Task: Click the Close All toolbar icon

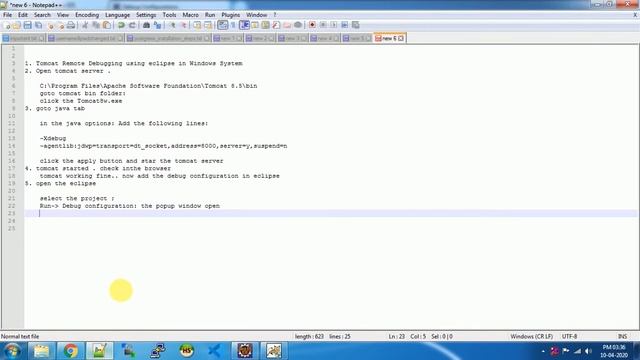Action: (61, 25)
